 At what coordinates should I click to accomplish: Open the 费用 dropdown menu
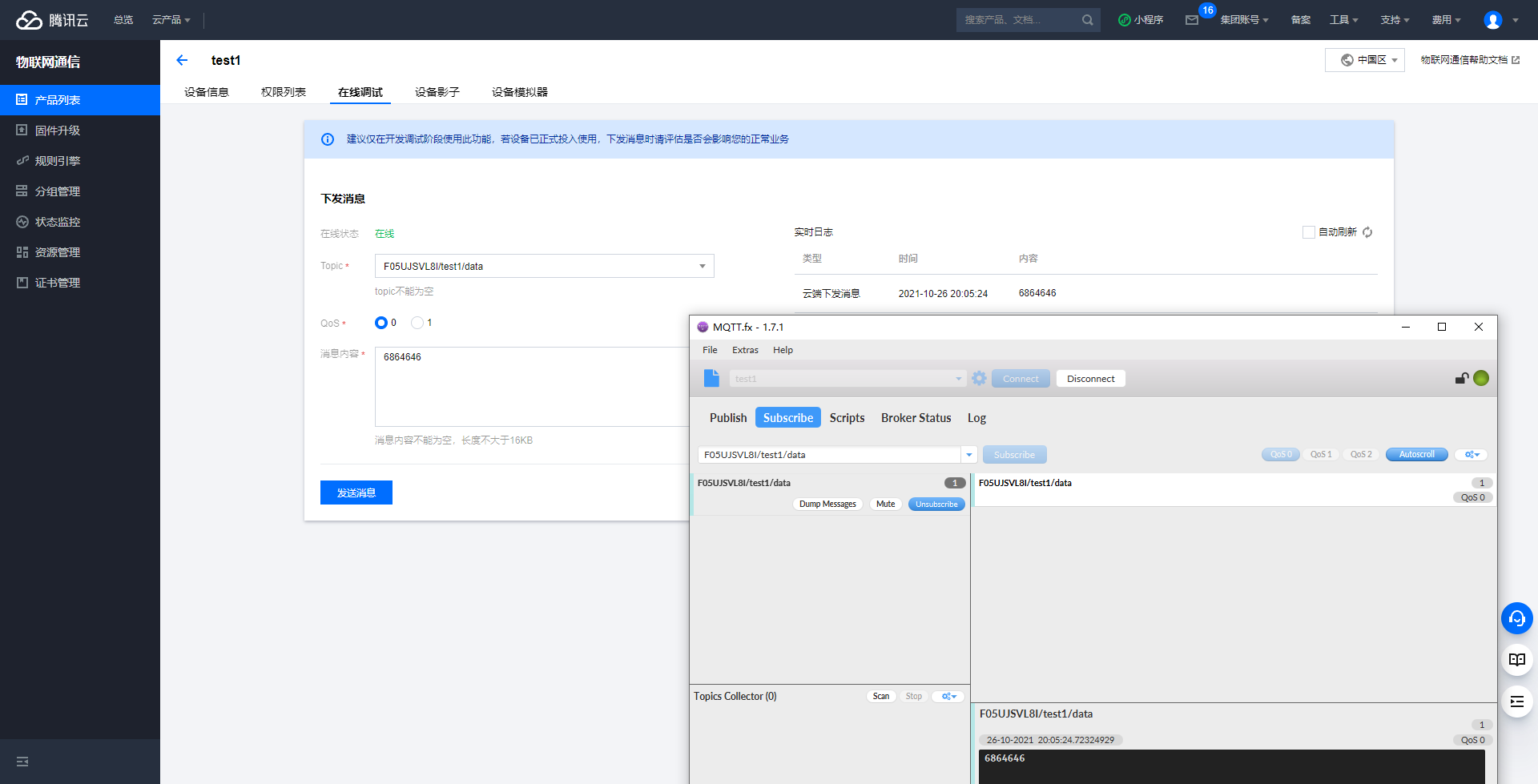click(1446, 20)
